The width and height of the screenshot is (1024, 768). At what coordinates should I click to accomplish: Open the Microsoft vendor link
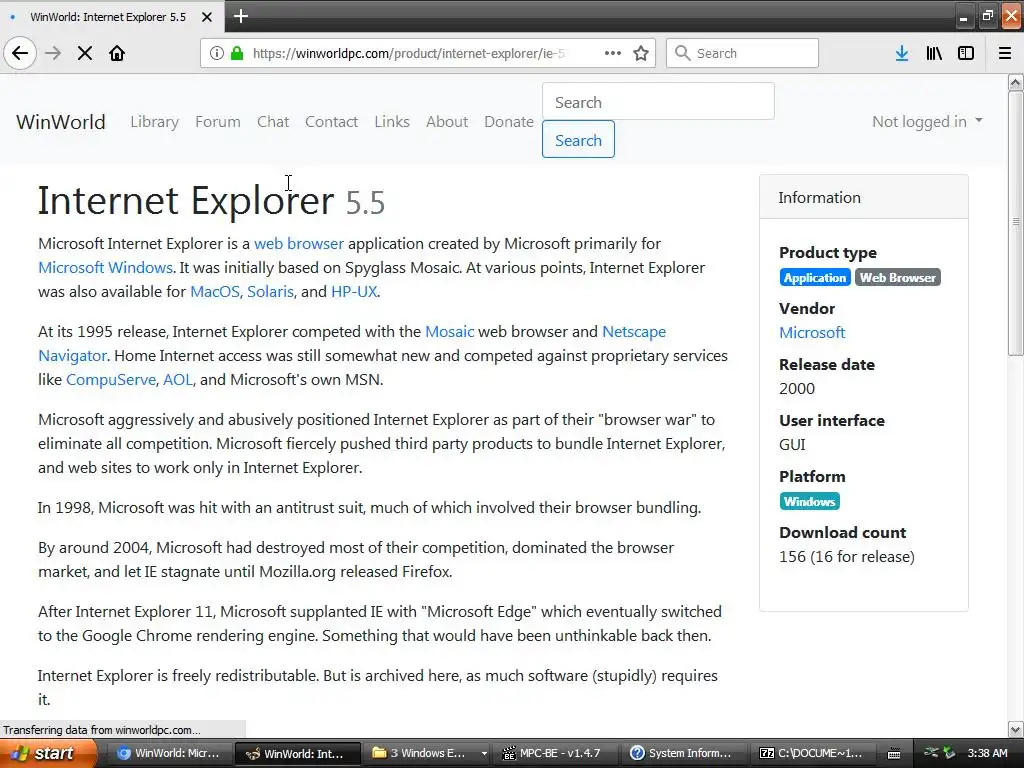(x=812, y=332)
